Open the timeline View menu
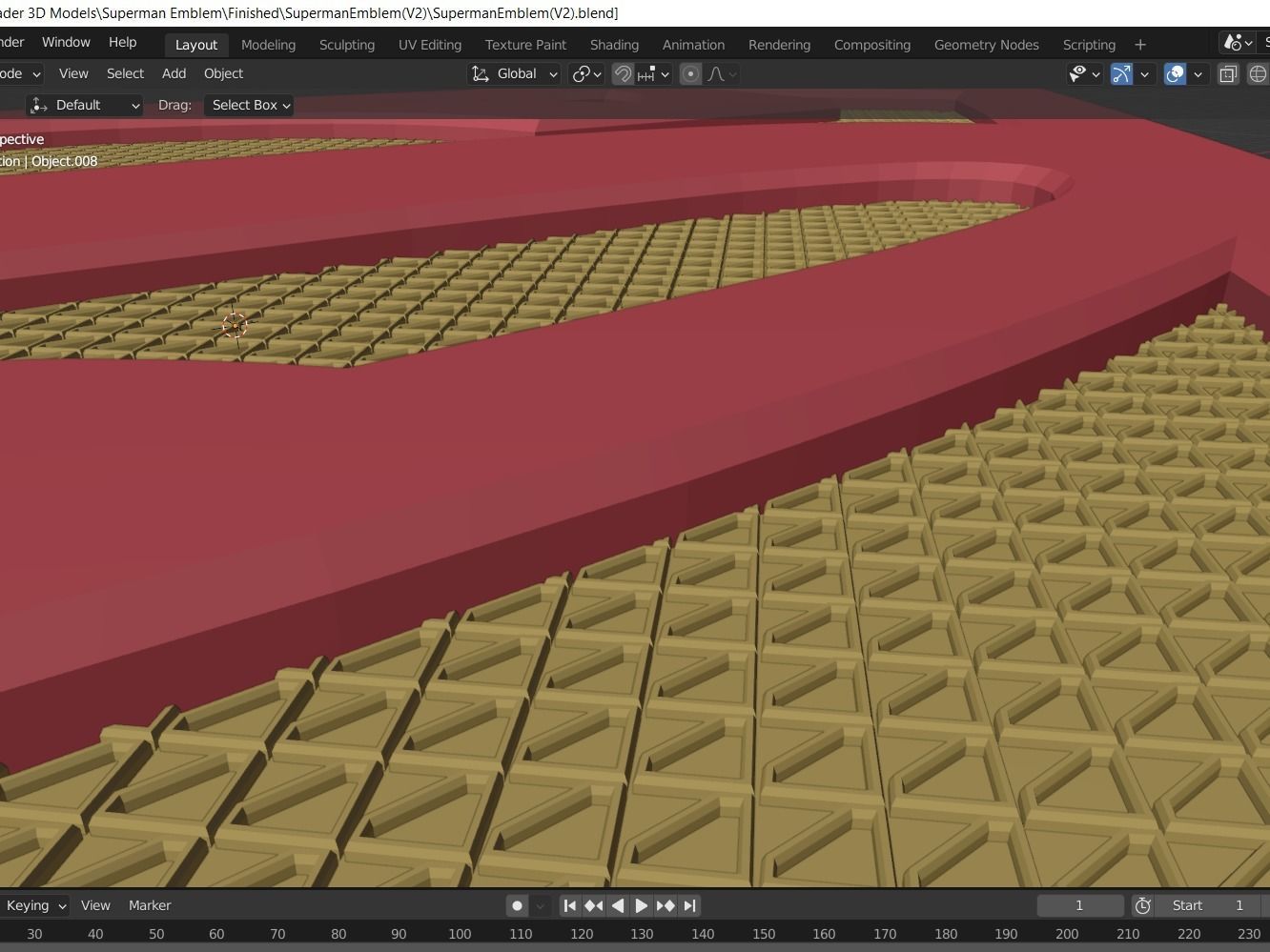This screenshot has height=952, width=1270. pyautogui.click(x=95, y=905)
